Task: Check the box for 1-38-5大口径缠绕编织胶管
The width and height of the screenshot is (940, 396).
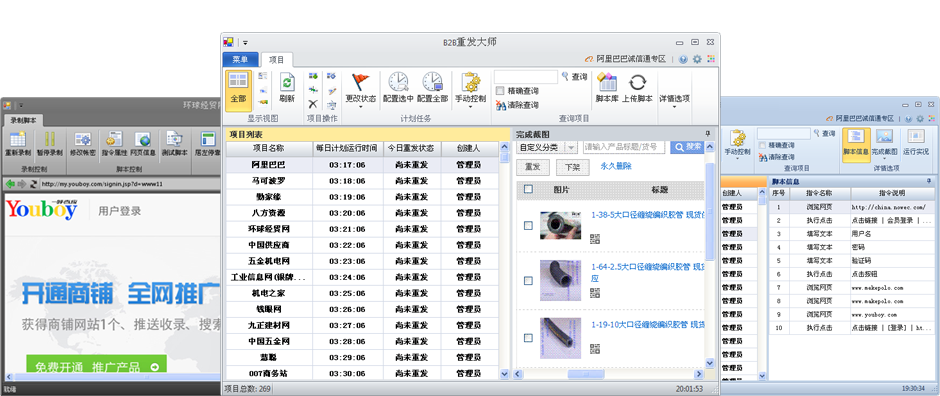Action: click(x=528, y=225)
